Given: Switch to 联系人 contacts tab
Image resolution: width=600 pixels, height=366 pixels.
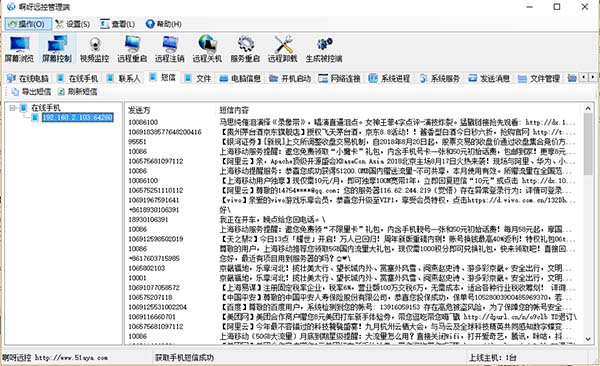Looking at the screenshot, I should click(x=124, y=78).
